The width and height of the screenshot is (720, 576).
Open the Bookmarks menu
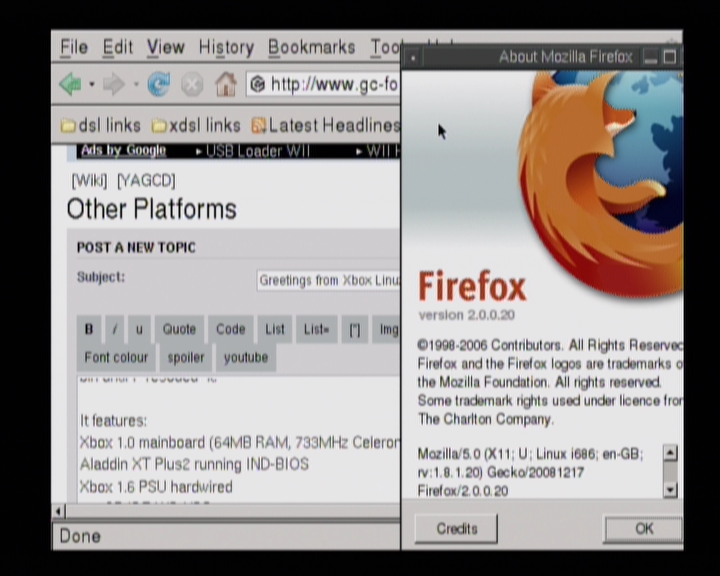pos(312,47)
